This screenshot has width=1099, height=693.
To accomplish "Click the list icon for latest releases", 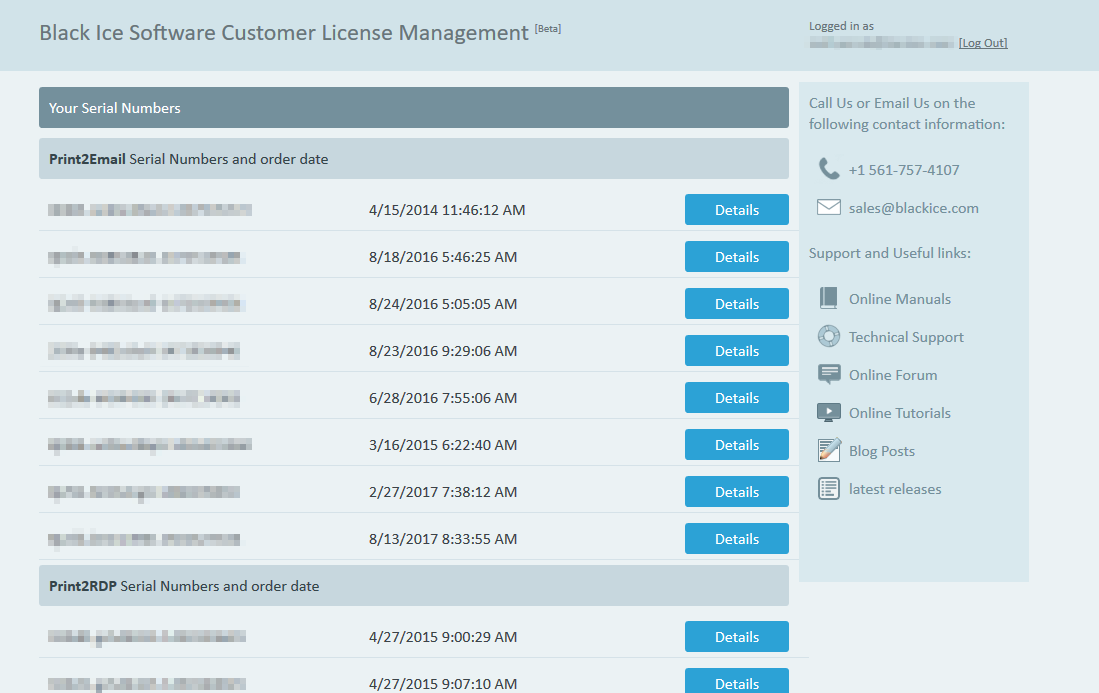I will [x=828, y=488].
